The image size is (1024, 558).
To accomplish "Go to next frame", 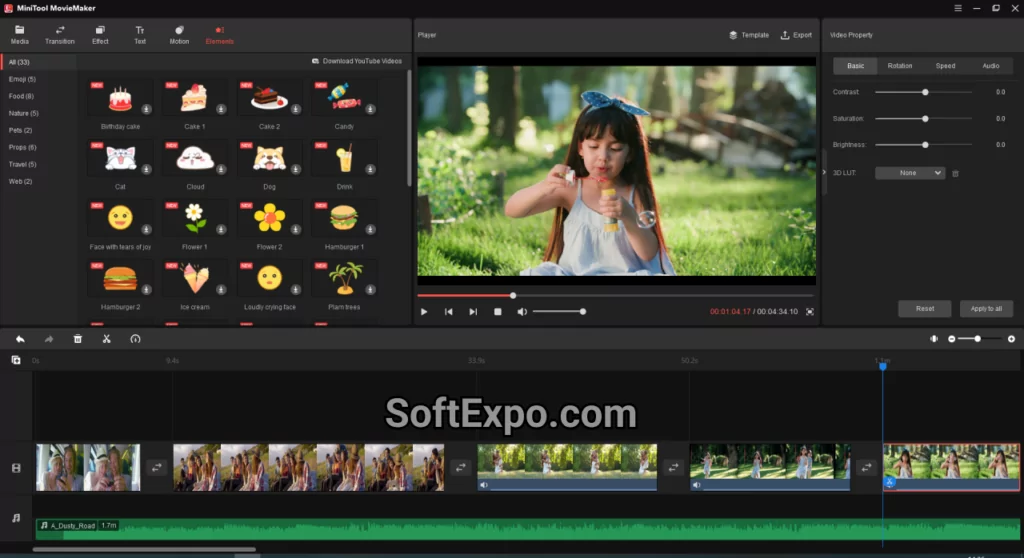I will click(473, 312).
